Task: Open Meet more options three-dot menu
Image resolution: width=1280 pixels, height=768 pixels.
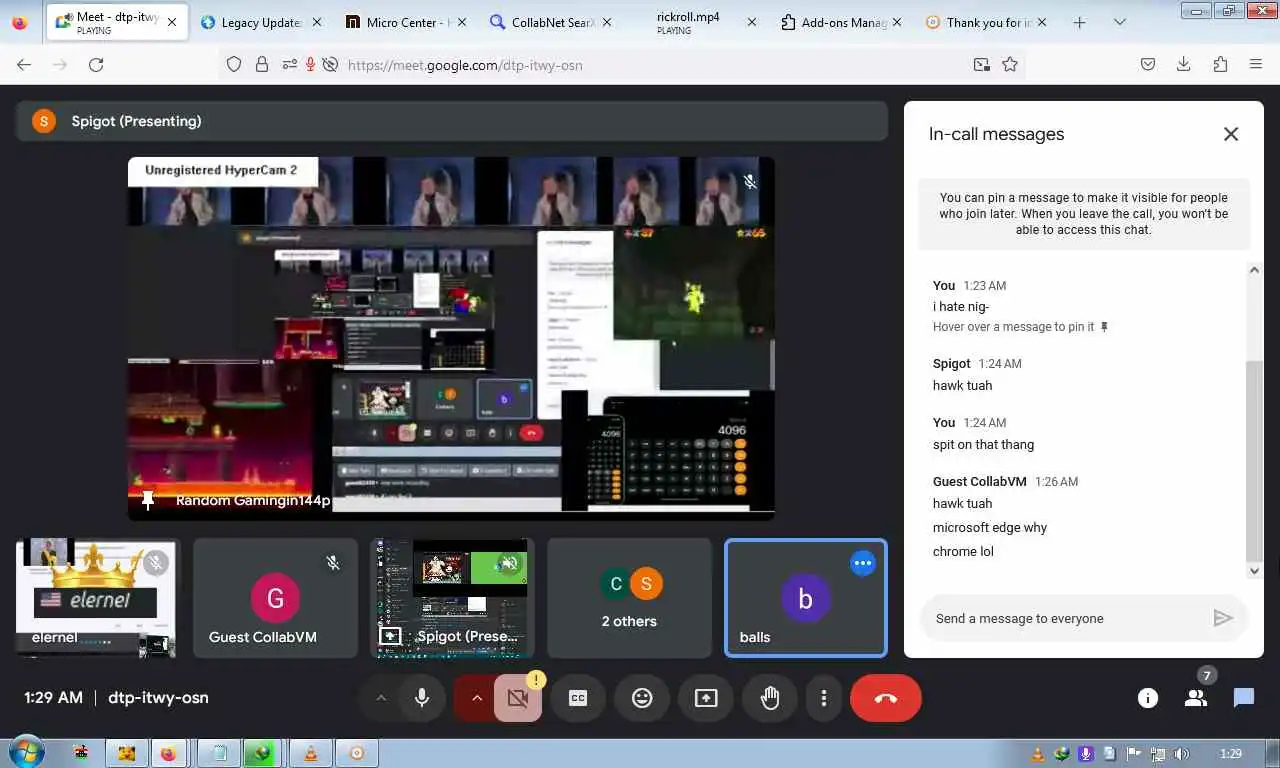Action: pos(824,698)
